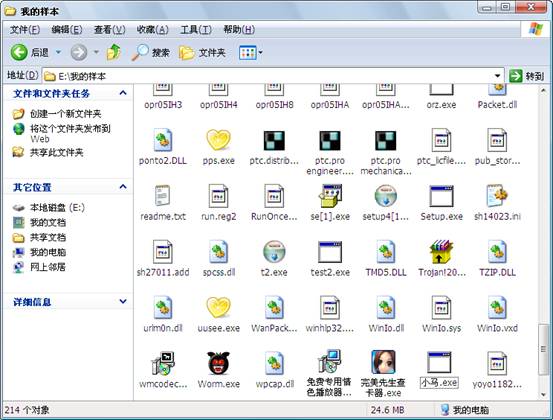Toggle the Folders (文件夹) pane button
Image resolution: width=553 pixels, height=420 pixels.
pyautogui.click(x=202, y=53)
